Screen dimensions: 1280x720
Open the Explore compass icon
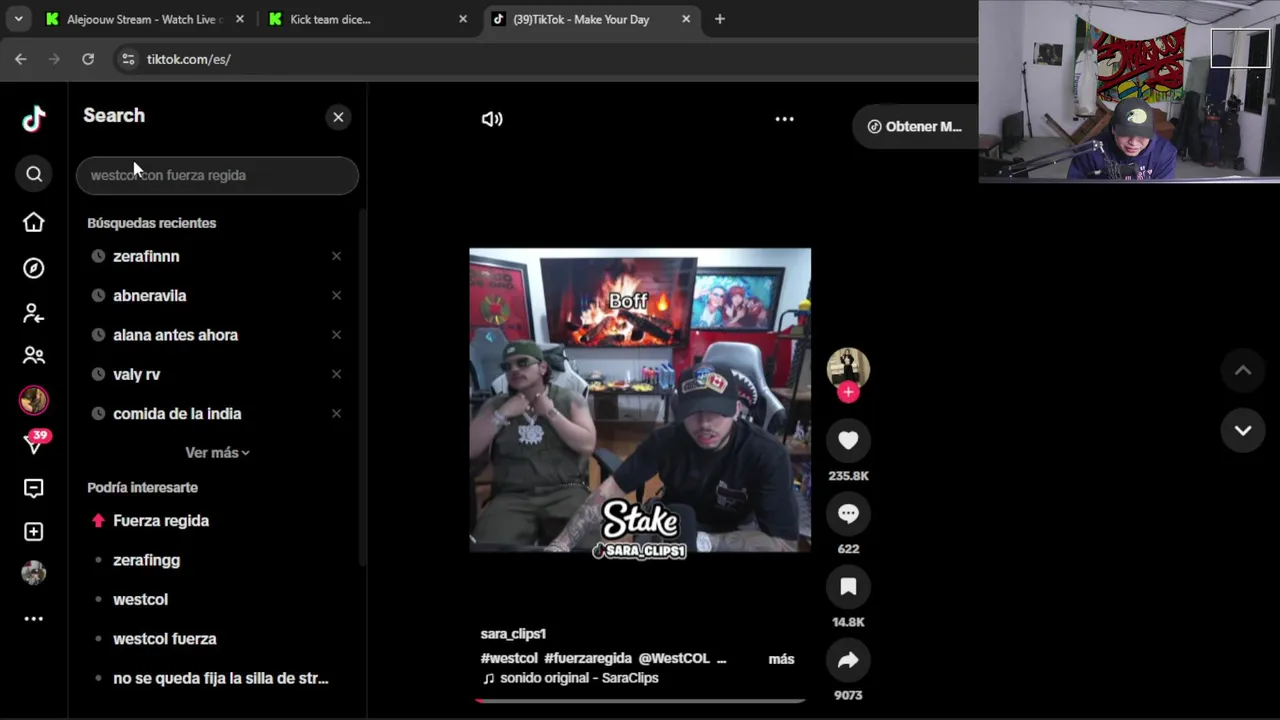34,268
